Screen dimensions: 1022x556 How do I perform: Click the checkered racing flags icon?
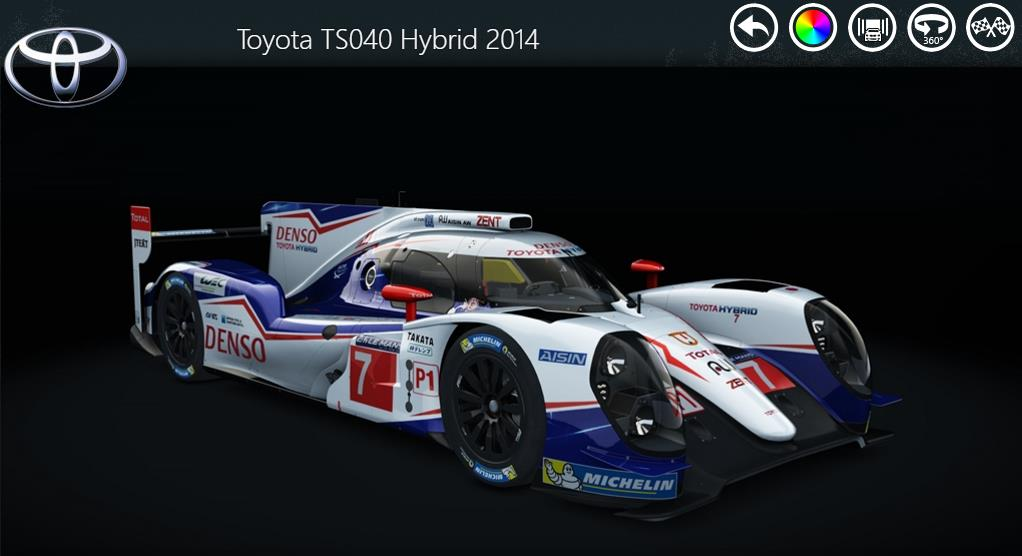point(990,27)
